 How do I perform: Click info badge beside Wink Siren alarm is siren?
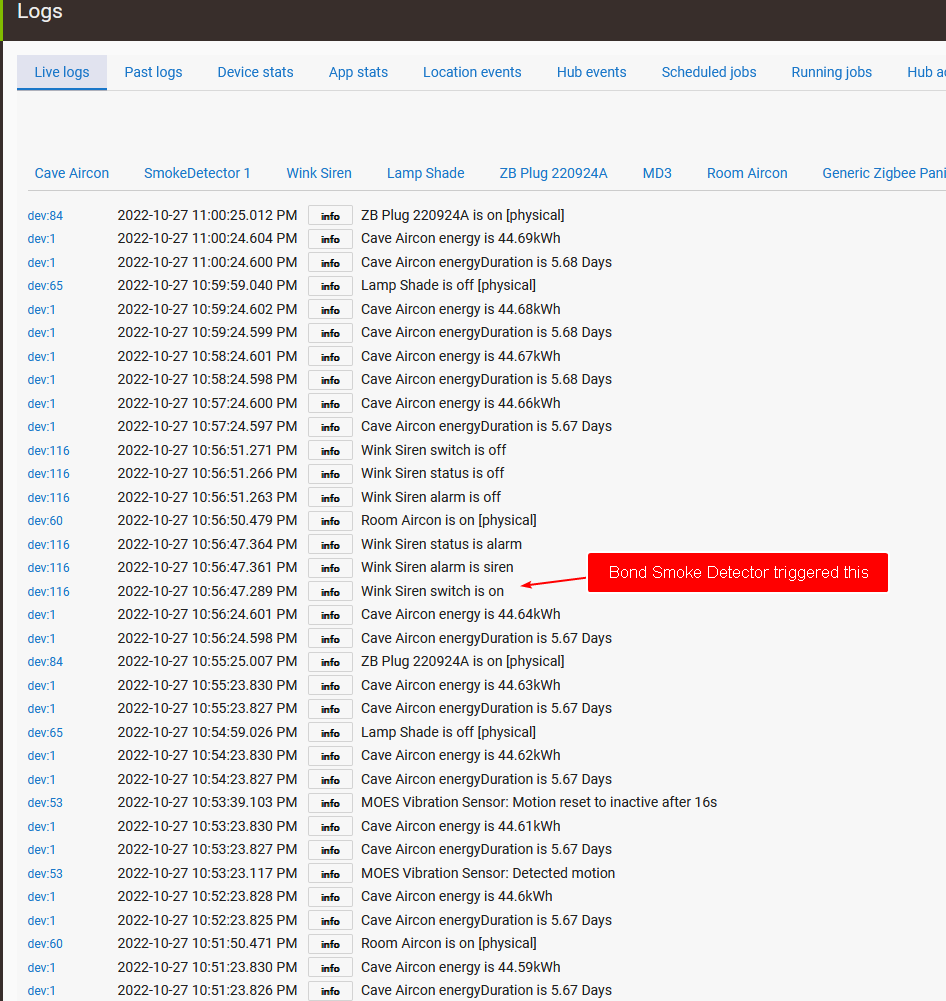point(330,568)
